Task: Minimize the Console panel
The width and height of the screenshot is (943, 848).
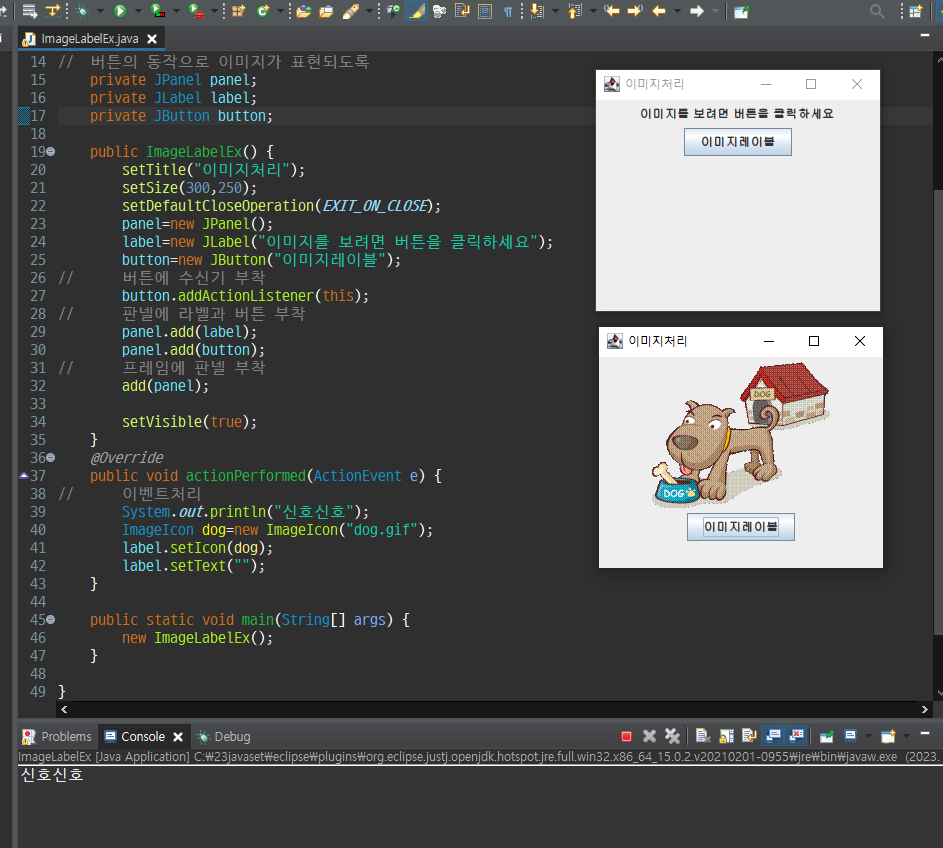Action: coord(925,733)
